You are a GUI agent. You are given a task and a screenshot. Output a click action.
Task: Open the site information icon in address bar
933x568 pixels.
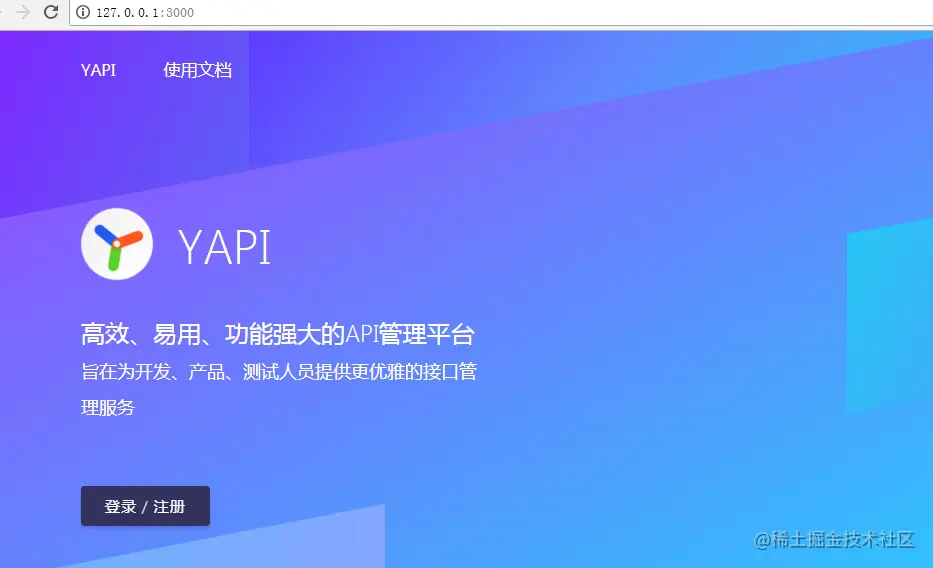point(83,12)
